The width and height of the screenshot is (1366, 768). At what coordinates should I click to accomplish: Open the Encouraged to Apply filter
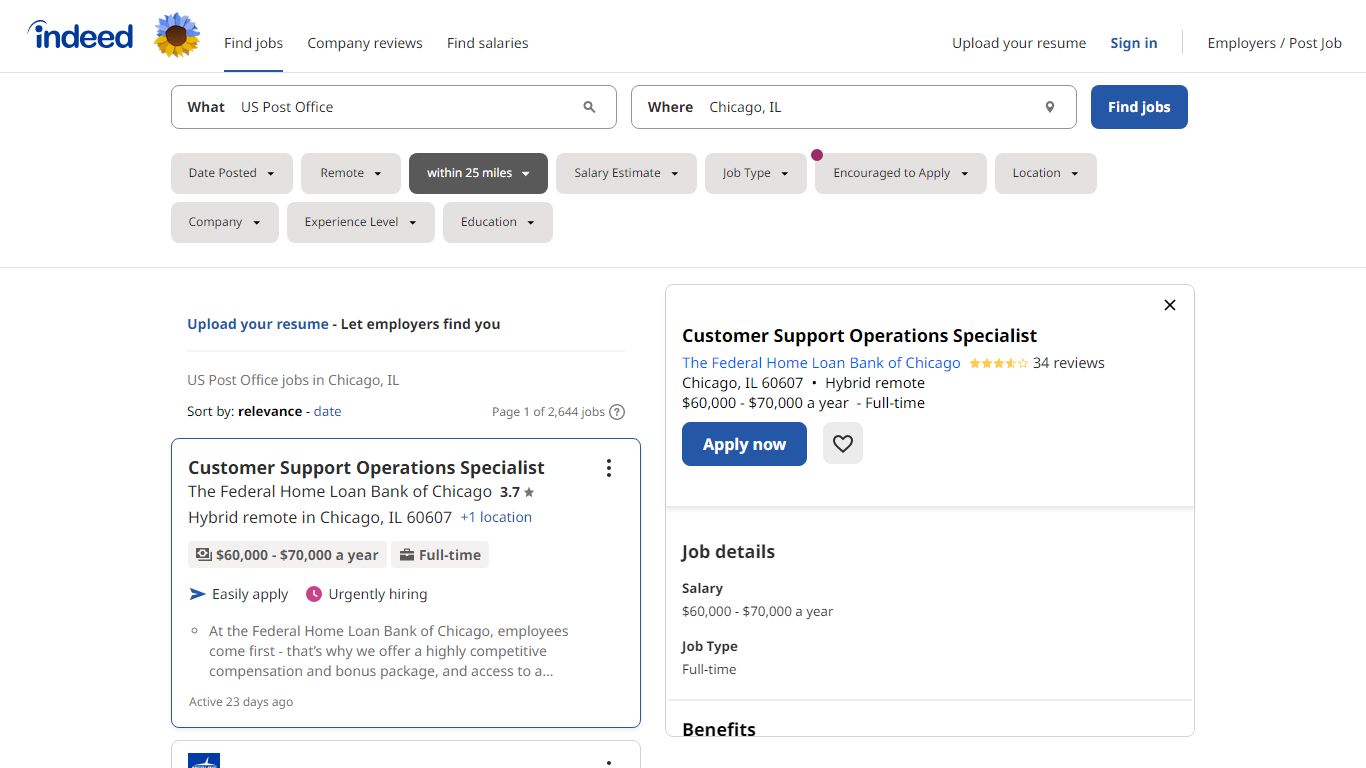pyautogui.click(x=901, y=173)
